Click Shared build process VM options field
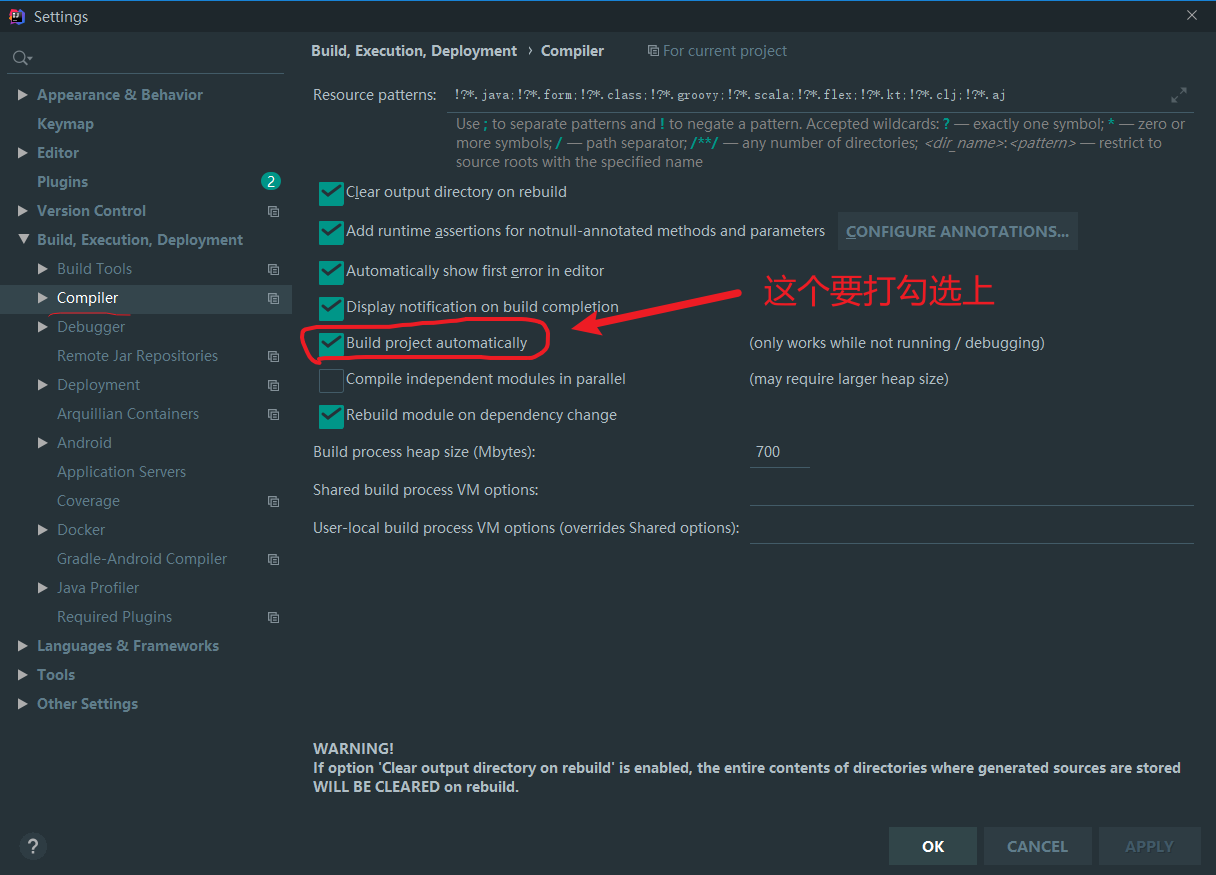1216x875 pixels. [971, 490]
